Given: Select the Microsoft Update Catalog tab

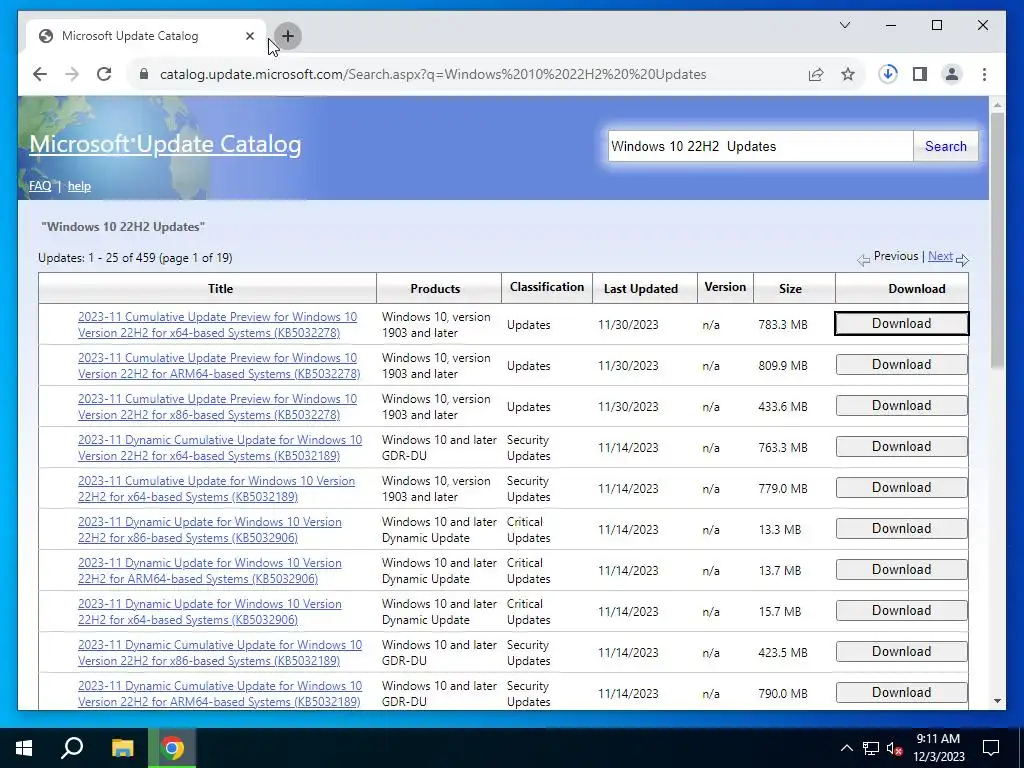Looking at the screenshot, I should pos(146,36).
